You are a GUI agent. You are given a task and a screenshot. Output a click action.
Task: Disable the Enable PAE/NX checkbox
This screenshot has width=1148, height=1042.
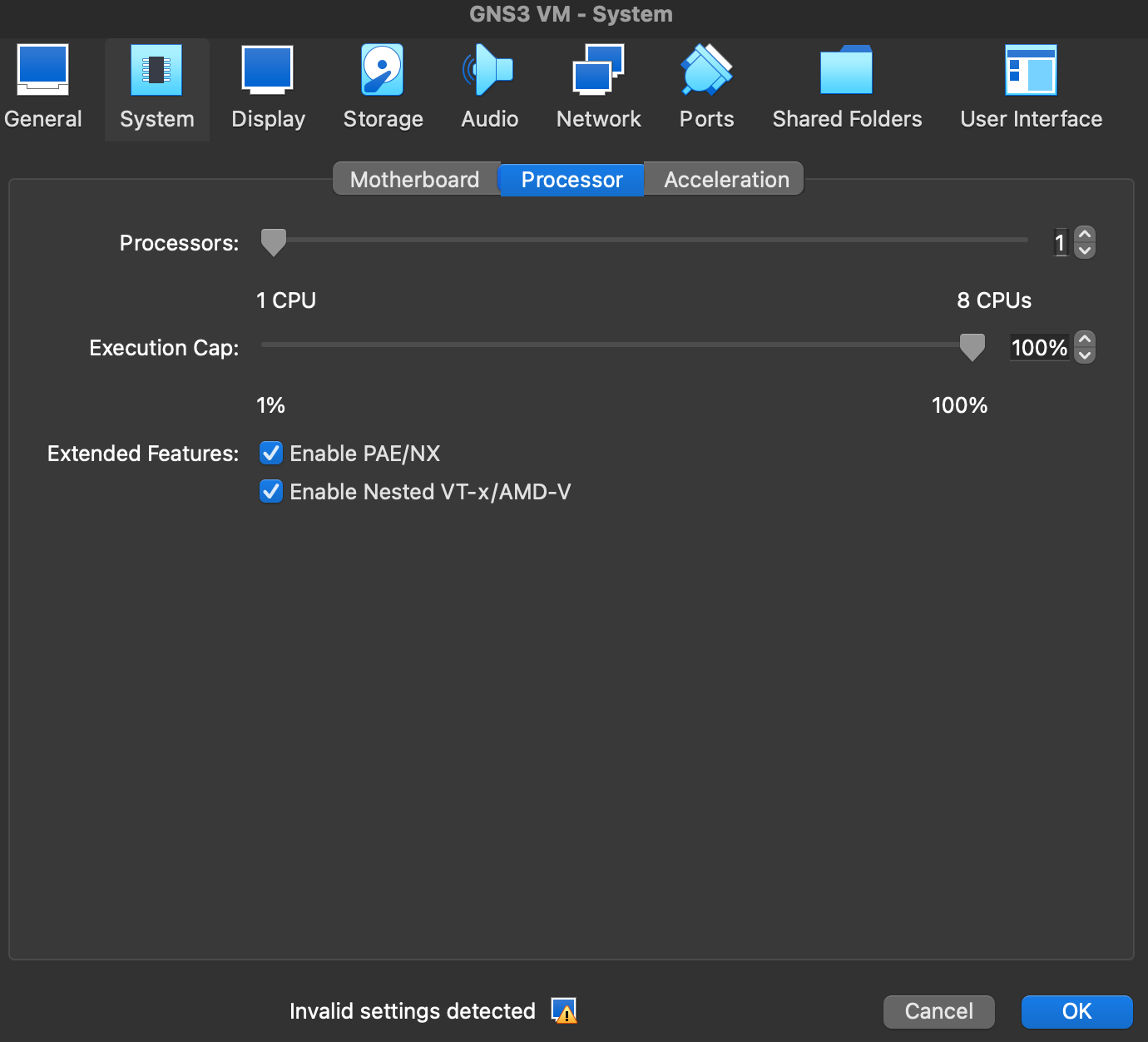click(270, 453)
